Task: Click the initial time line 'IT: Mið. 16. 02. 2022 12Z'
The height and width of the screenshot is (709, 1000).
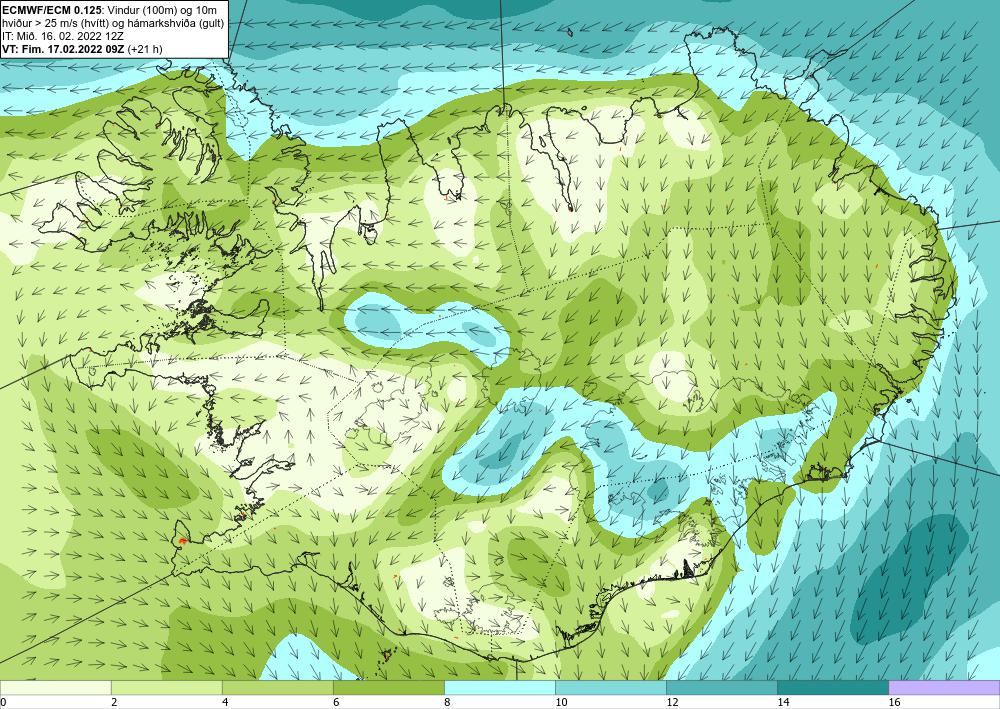Action: (62, 36)
